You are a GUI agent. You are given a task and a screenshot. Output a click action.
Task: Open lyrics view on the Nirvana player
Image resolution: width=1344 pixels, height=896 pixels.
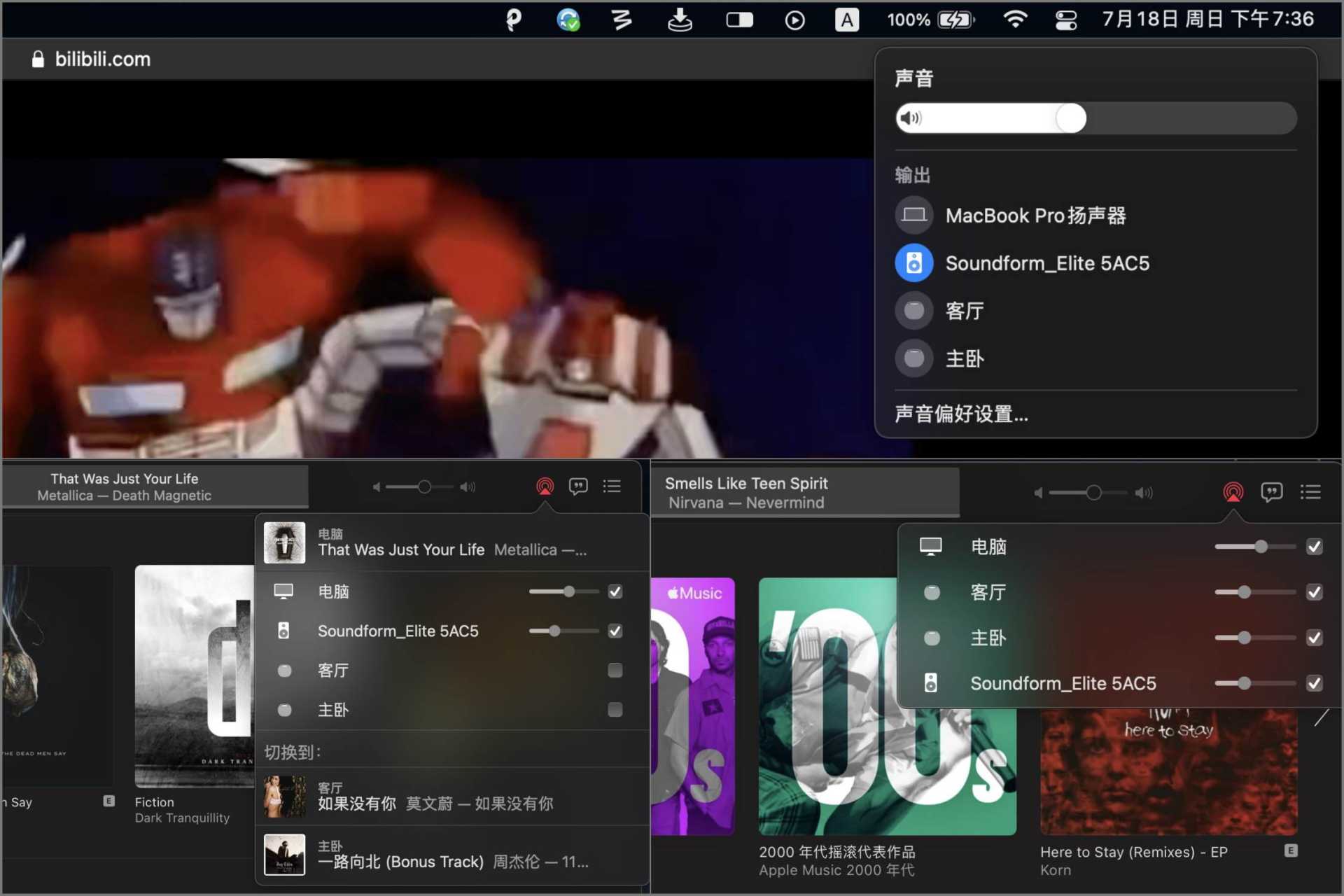point(1272,492)
